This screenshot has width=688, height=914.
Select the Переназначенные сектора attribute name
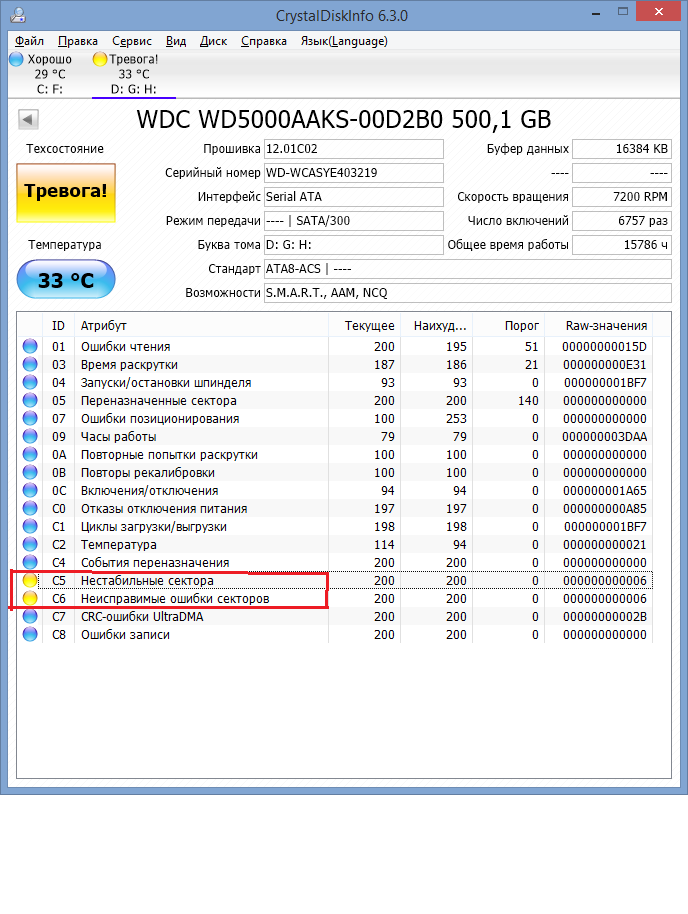pyautogui.click(x=159, y=400)
